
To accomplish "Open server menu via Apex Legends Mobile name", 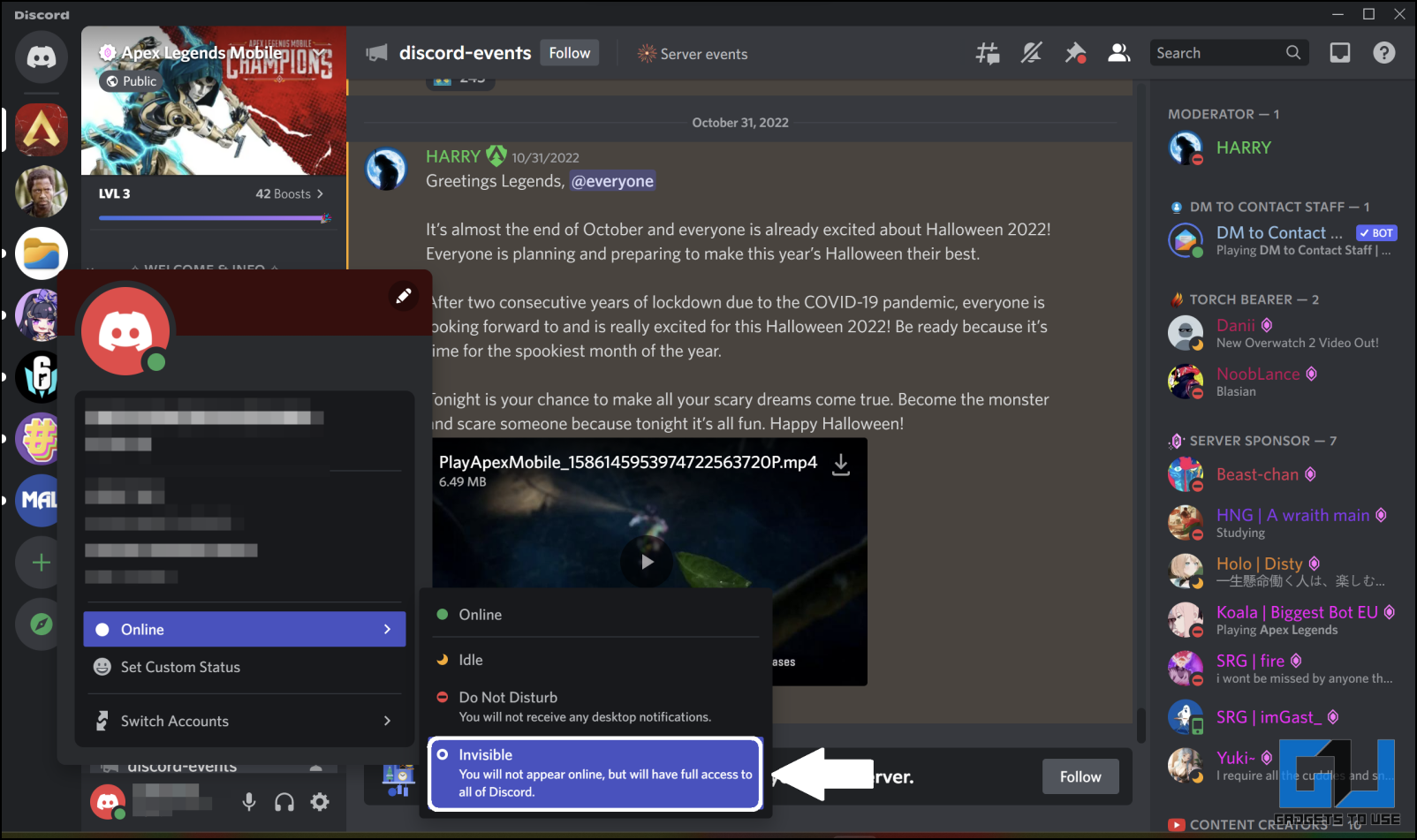I will coord(201,53).
